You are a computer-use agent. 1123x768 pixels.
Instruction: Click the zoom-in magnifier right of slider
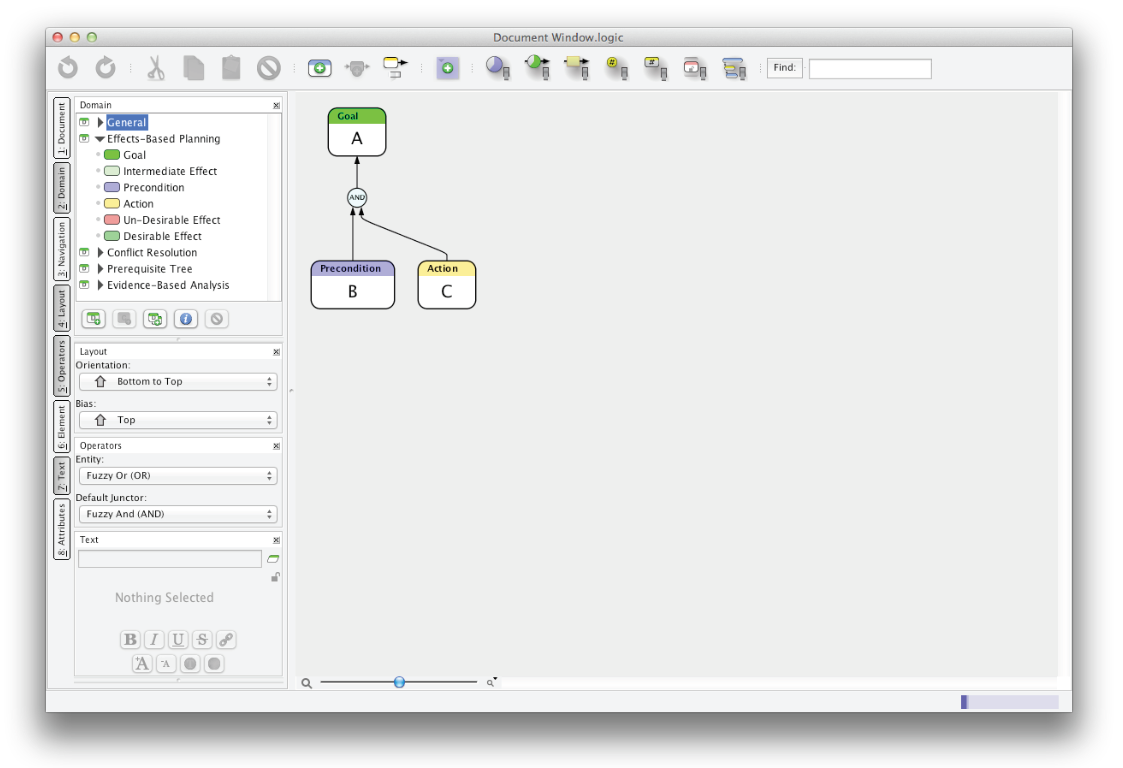click(x=491, y=682)
